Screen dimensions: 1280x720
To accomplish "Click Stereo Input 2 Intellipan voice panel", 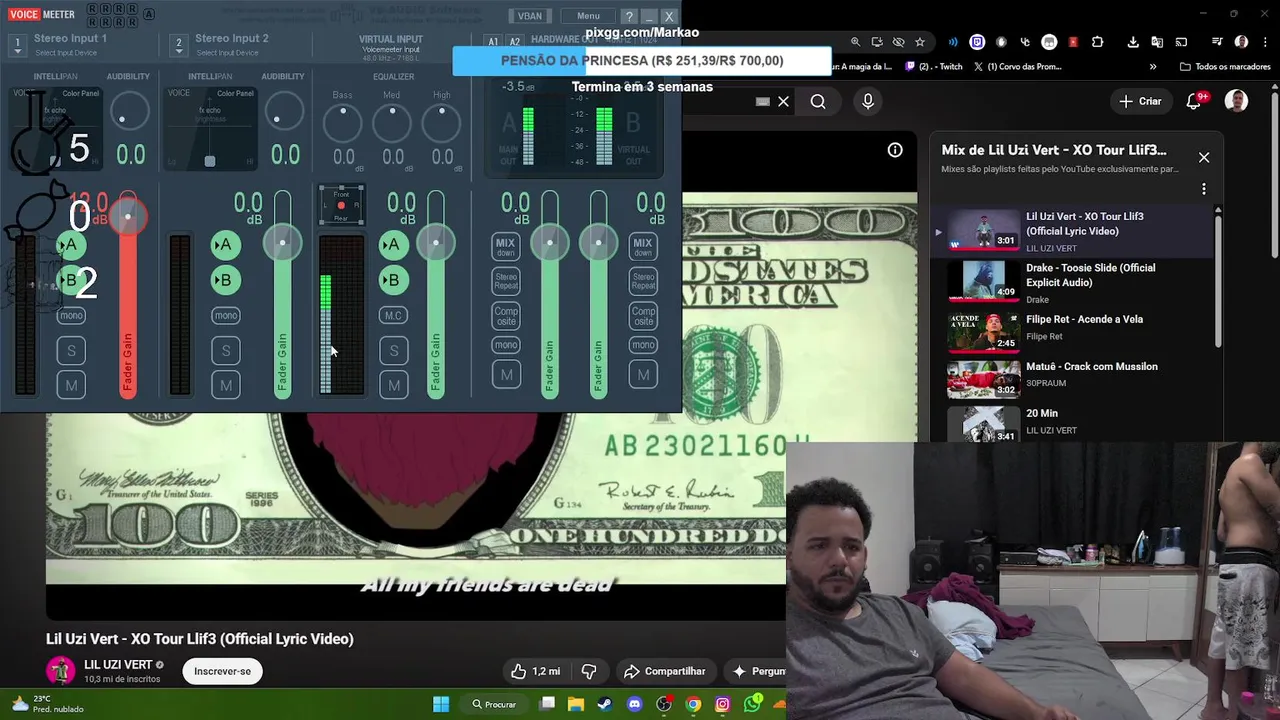I will 210,128.
